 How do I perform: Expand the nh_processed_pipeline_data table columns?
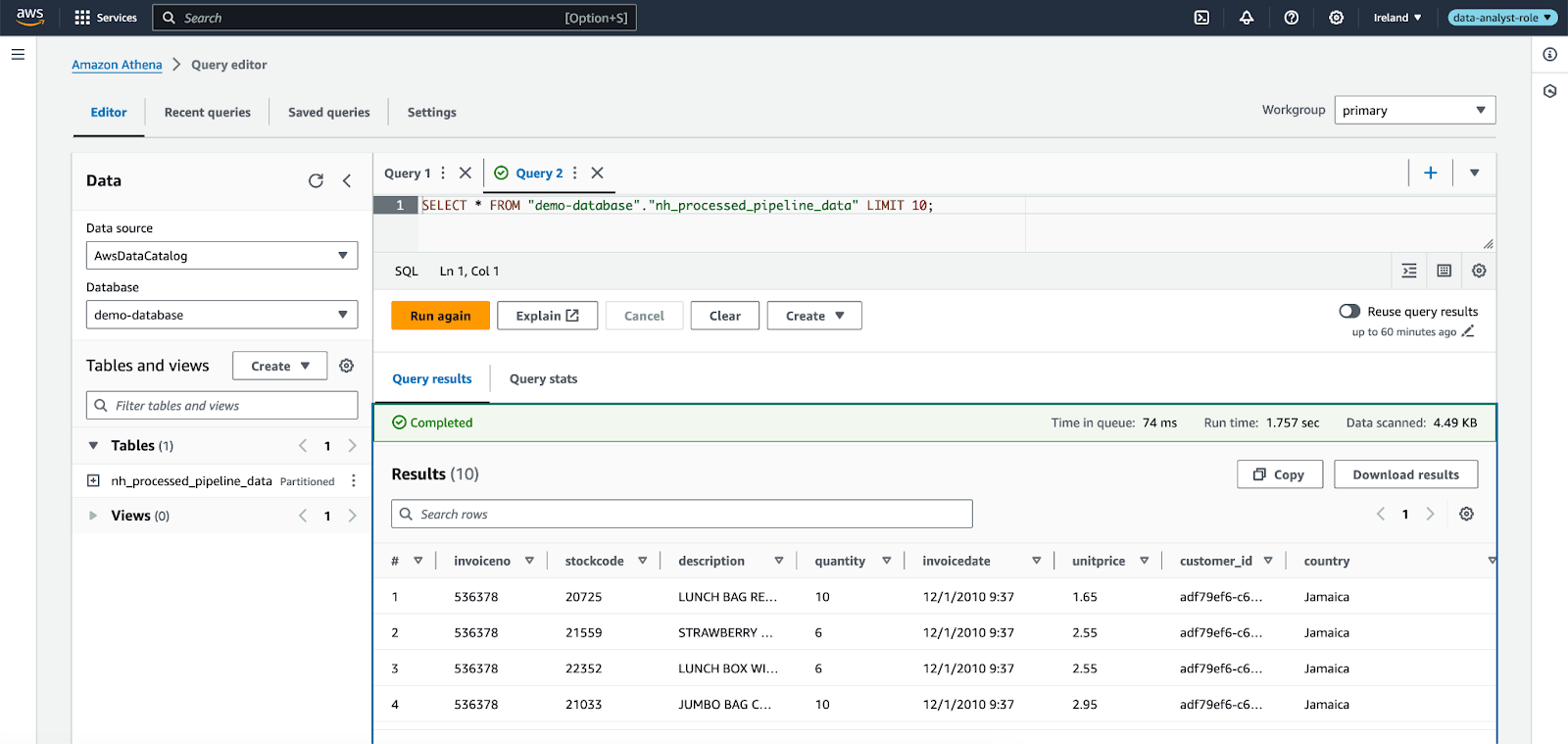[x=93, y=481]
